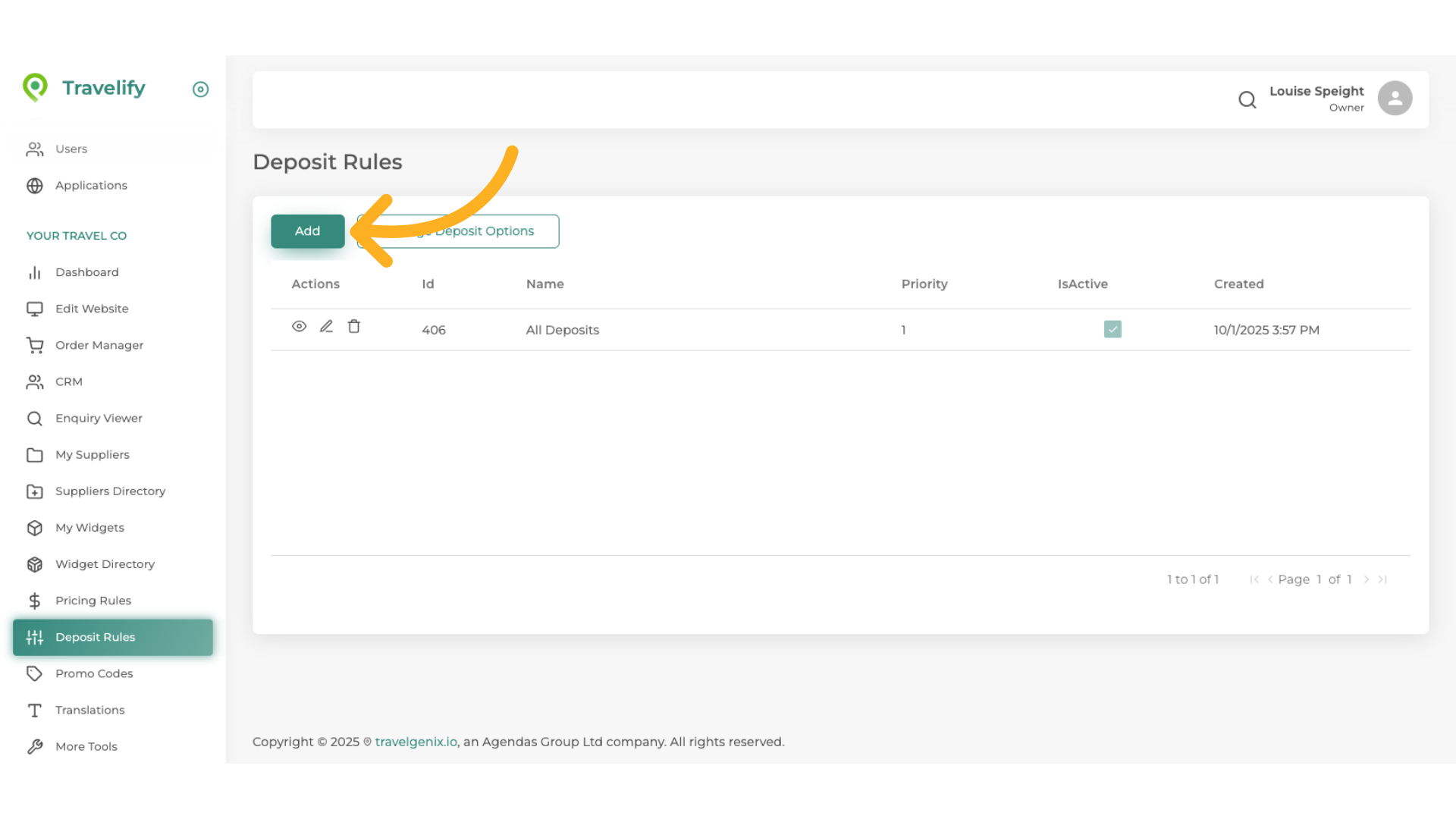The width and height of the screenshot is (1456, 819).
Task: Select Translations in the sidebar
Action: 89,710
